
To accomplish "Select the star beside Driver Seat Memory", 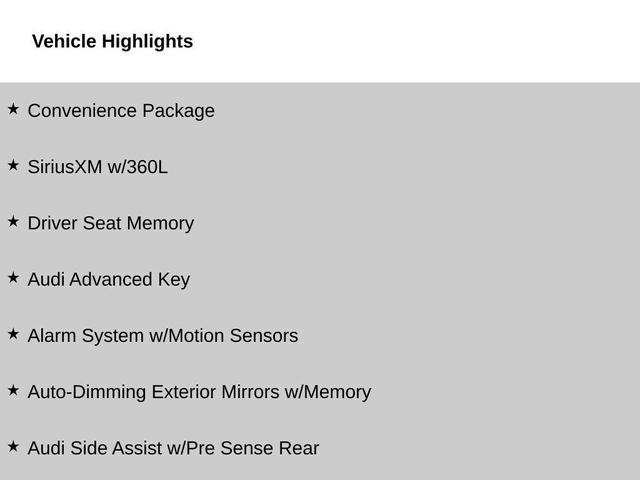I will click(13, 221).
